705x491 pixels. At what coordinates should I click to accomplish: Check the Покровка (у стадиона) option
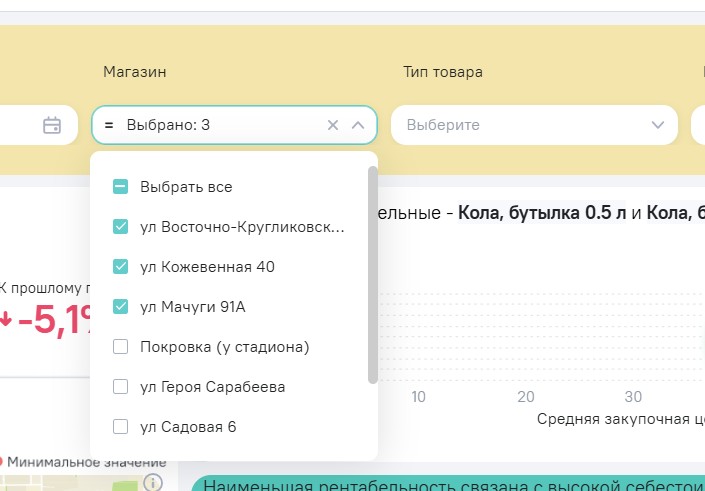[120, 347]
